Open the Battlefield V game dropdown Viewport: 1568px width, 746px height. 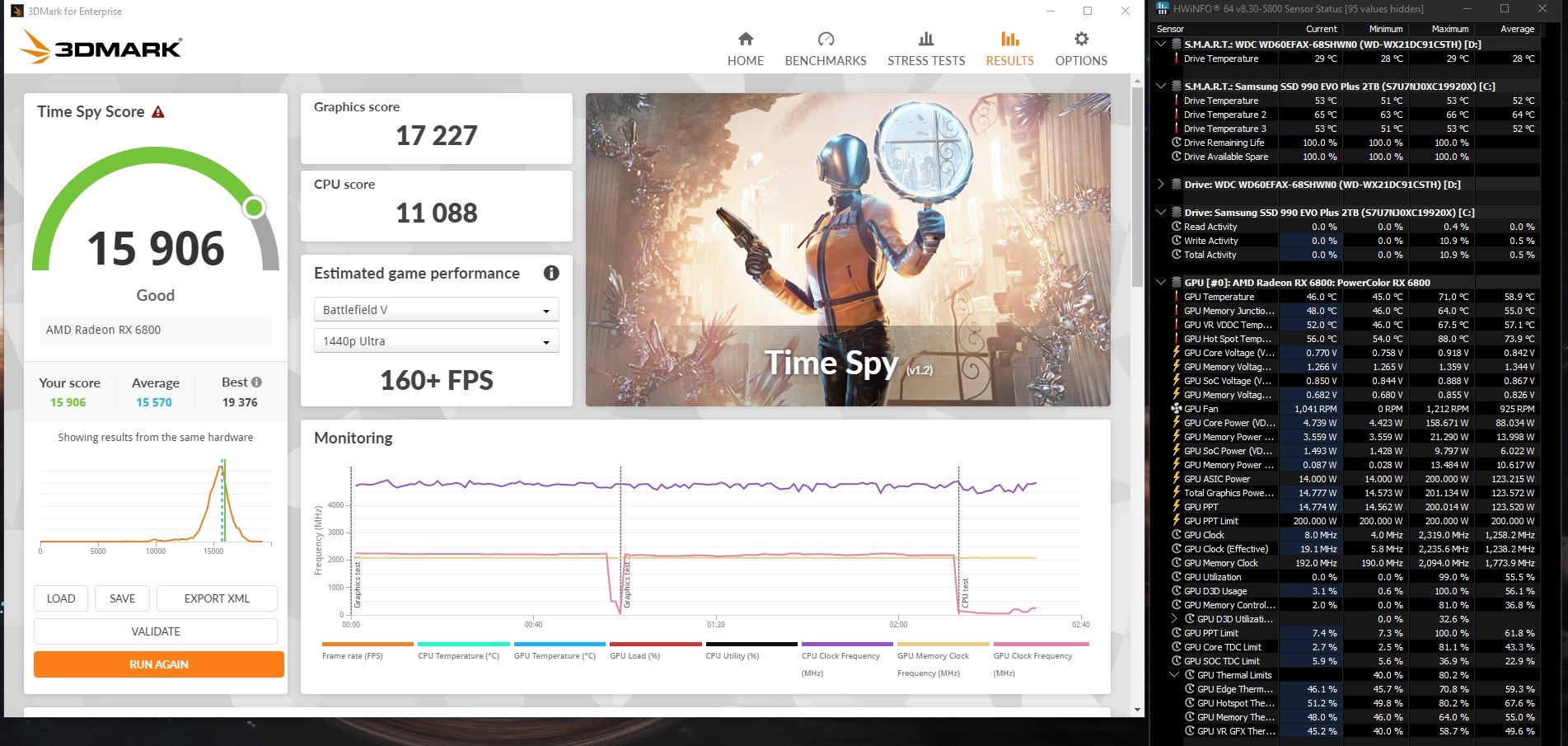[x=437, y=310]
